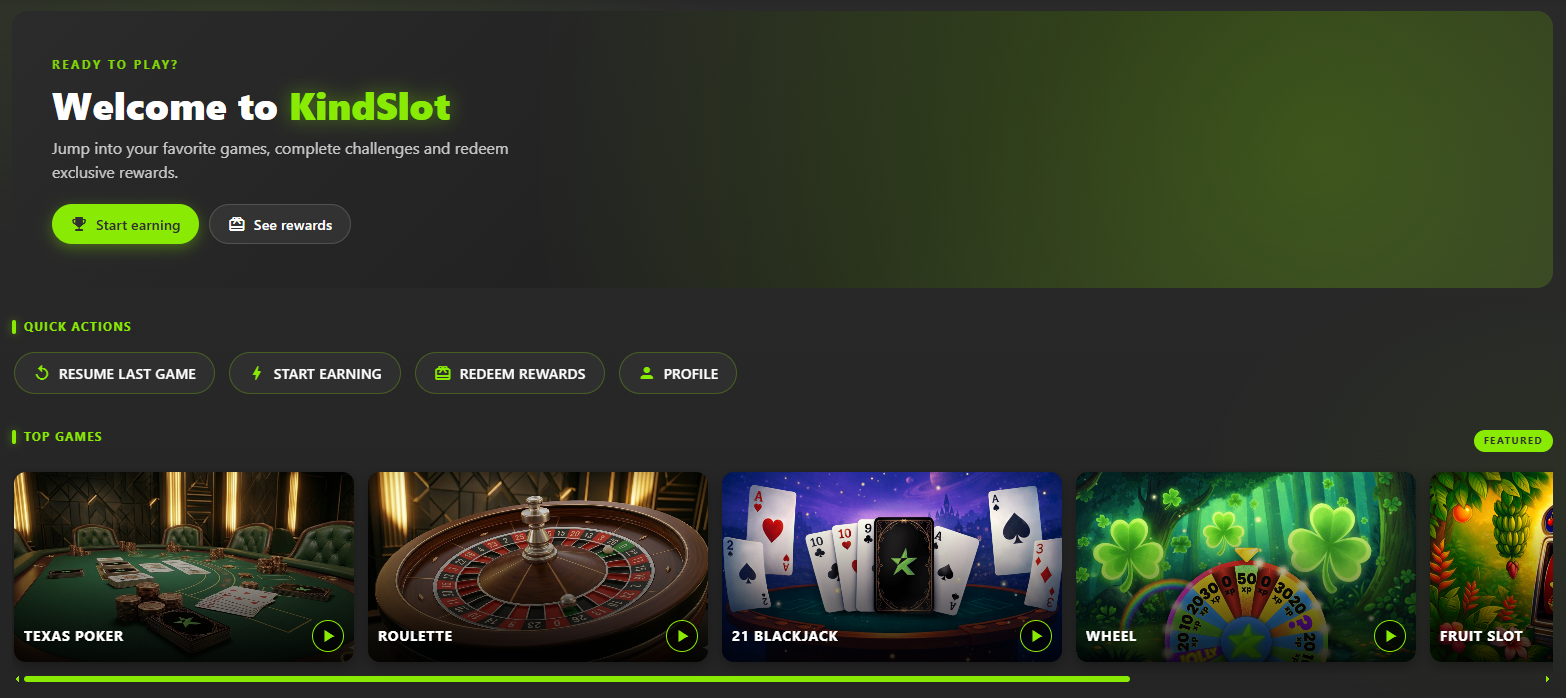The image size is (1566, 698).
Task: Choose the Redeem Rewards quick action
Action: click(x=510, y=373)
